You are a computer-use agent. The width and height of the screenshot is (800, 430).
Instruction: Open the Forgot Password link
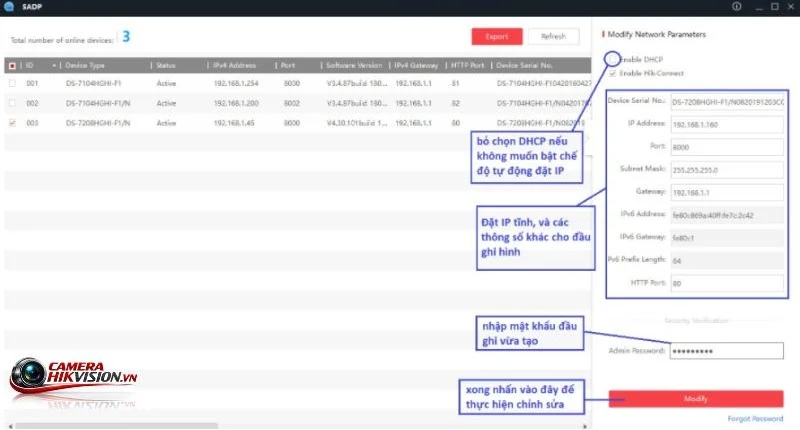coord(755,419)
